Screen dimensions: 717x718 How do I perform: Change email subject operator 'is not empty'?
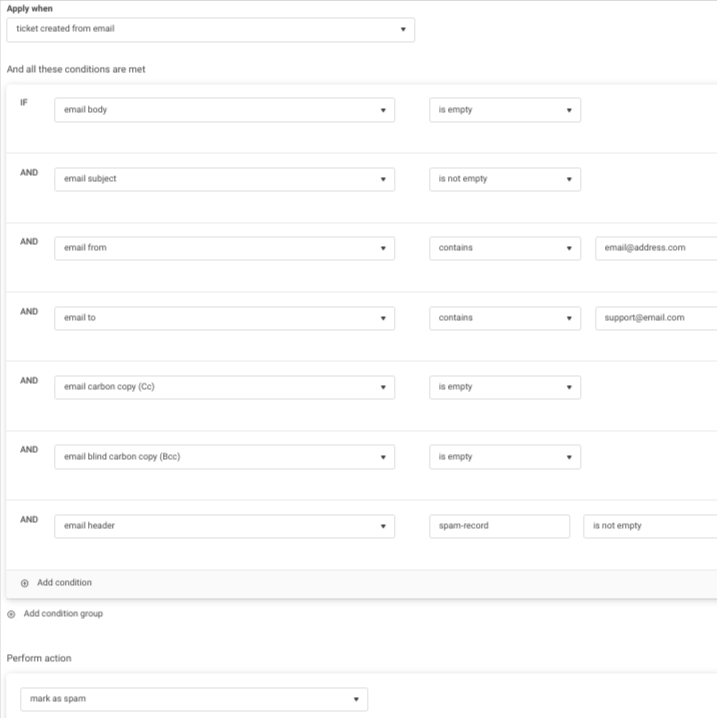click(x=504, y=179)
